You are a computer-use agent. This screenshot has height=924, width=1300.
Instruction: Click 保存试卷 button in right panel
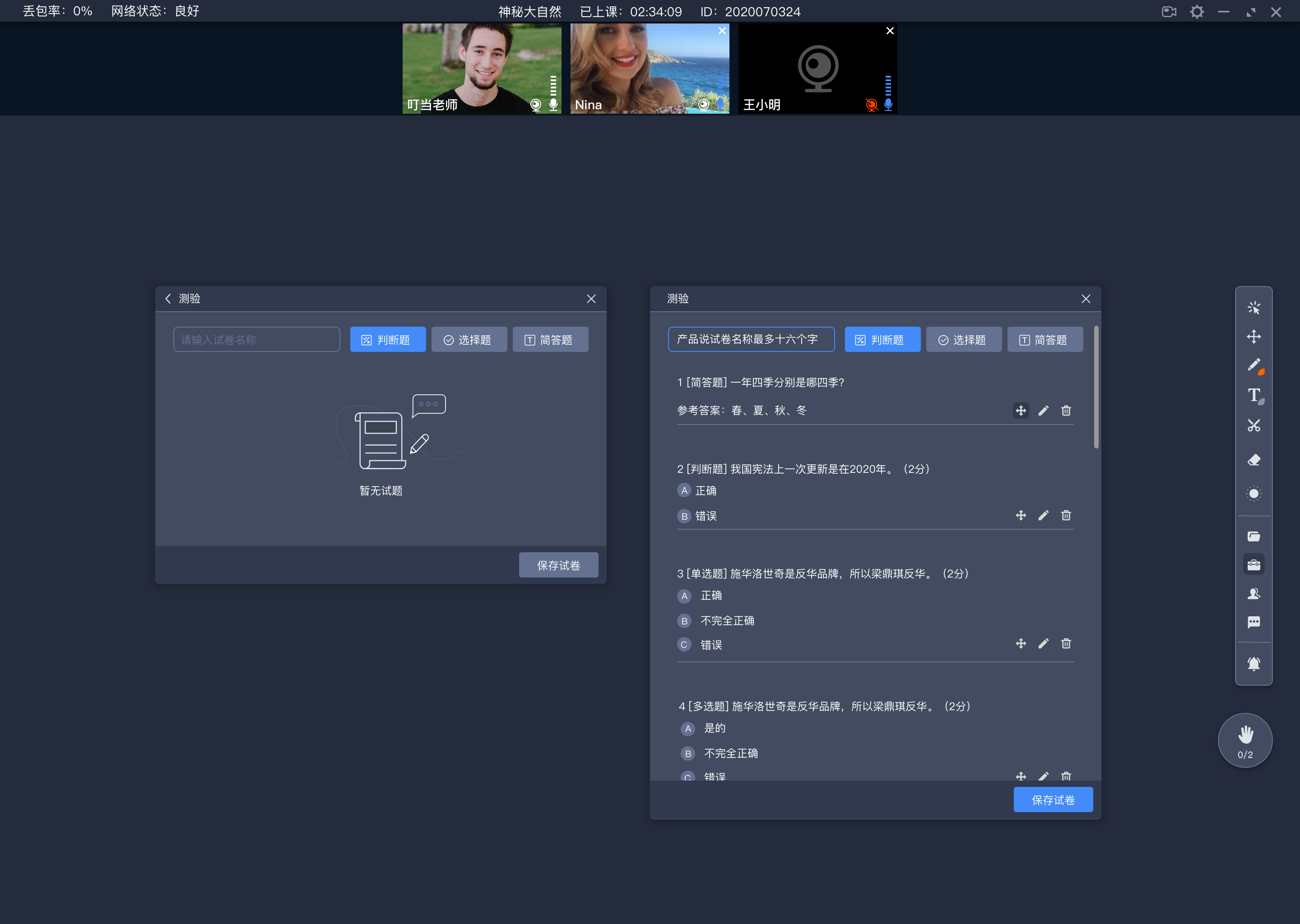(1053, 799)
